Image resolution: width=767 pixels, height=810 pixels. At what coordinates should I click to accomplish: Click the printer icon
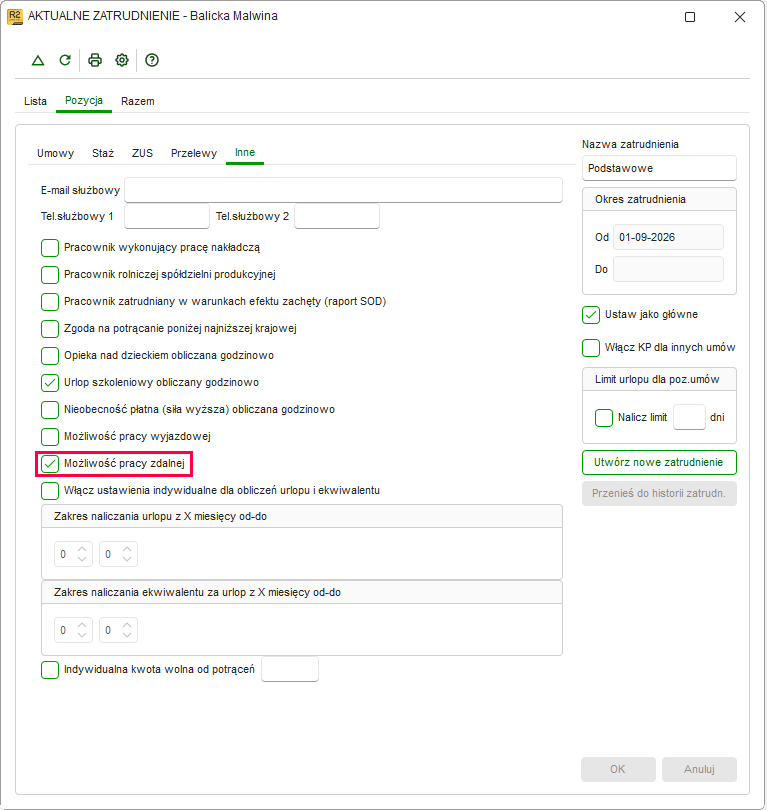pos(95,60)
